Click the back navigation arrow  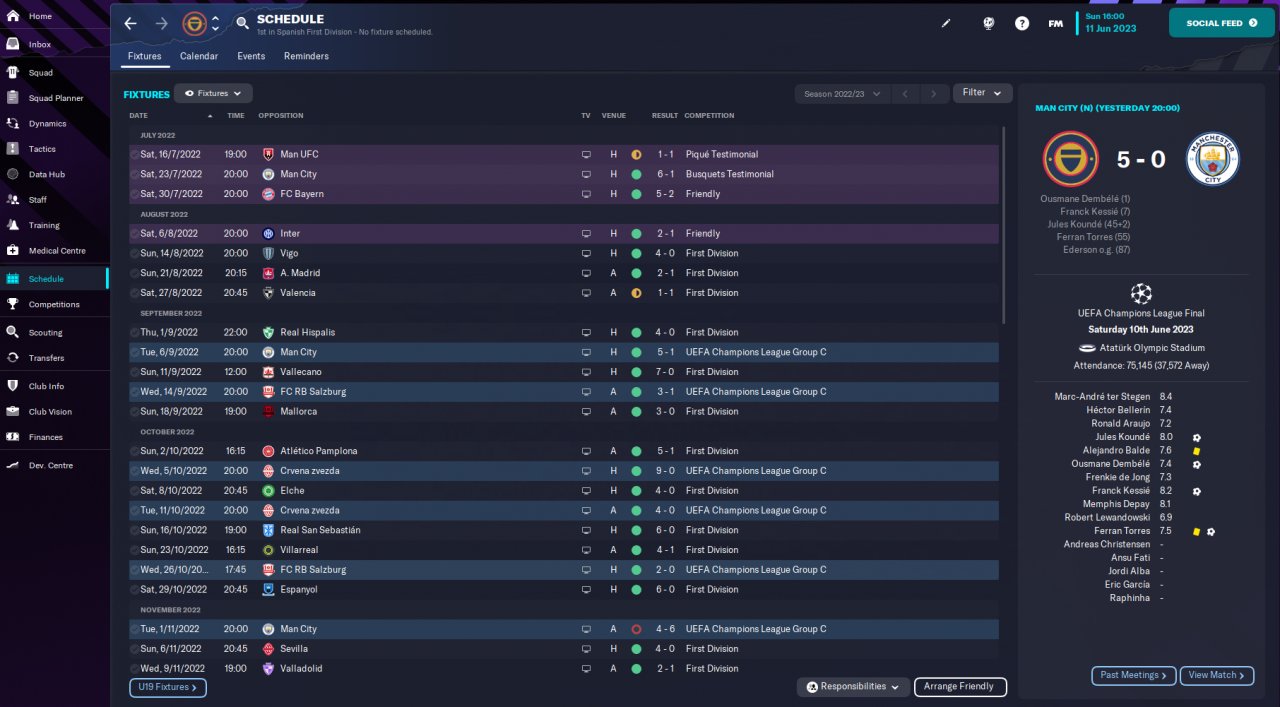tap(130, 22)
